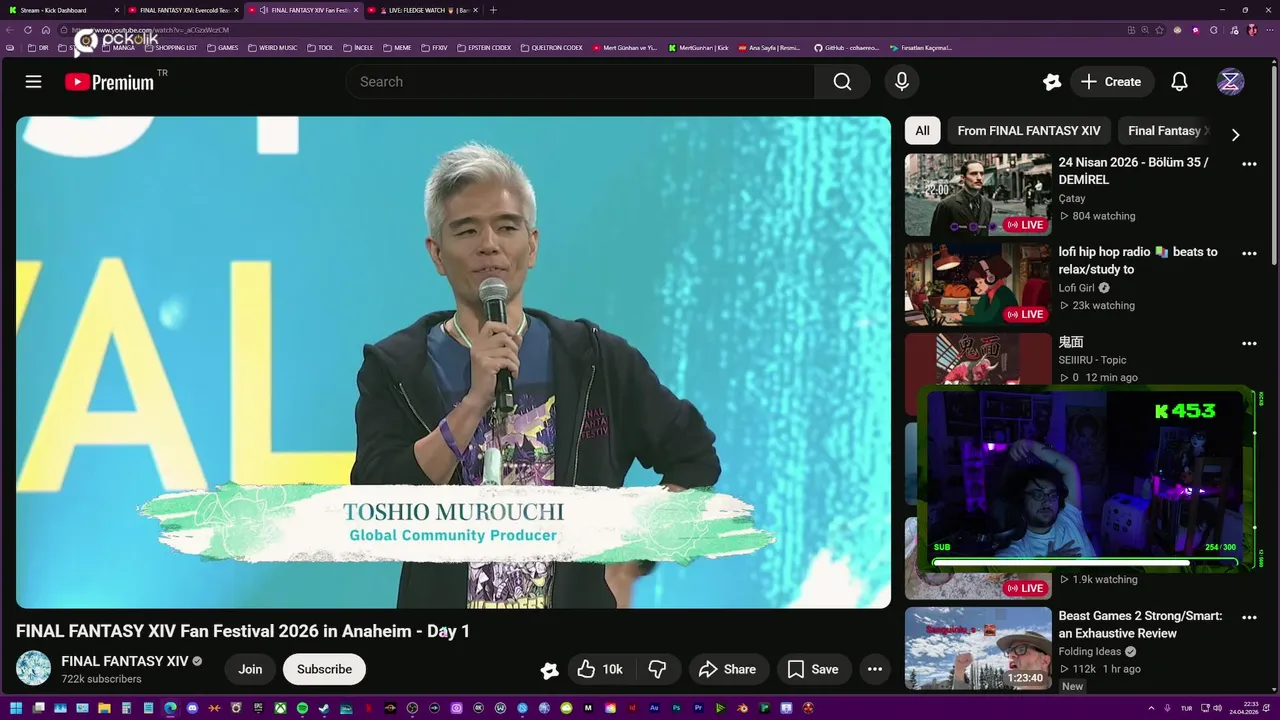Open Steam from taskbar

point(324,708)
